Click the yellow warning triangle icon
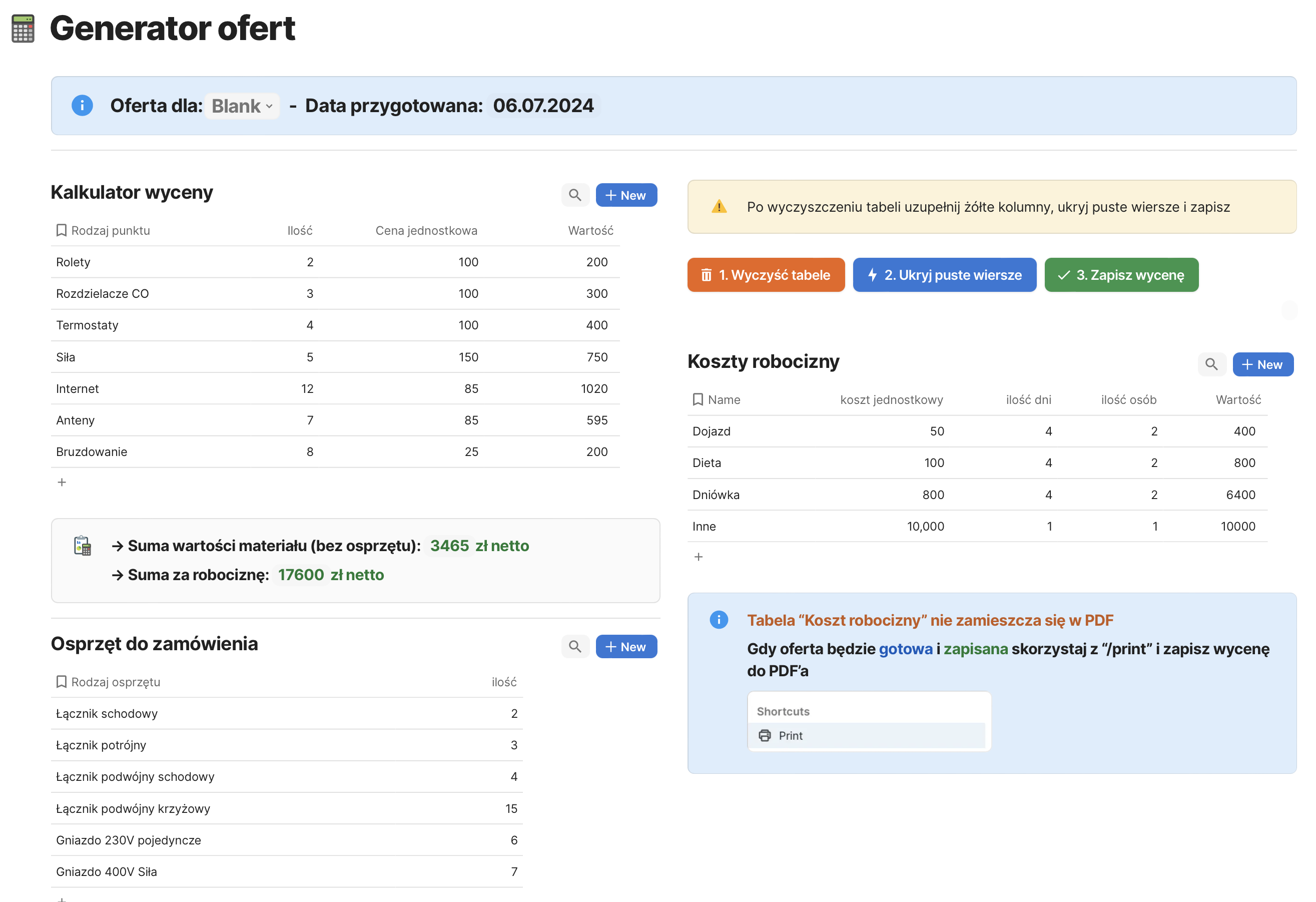The width and height of the screenshot is (1316, 902). click(x=719, y=207)
